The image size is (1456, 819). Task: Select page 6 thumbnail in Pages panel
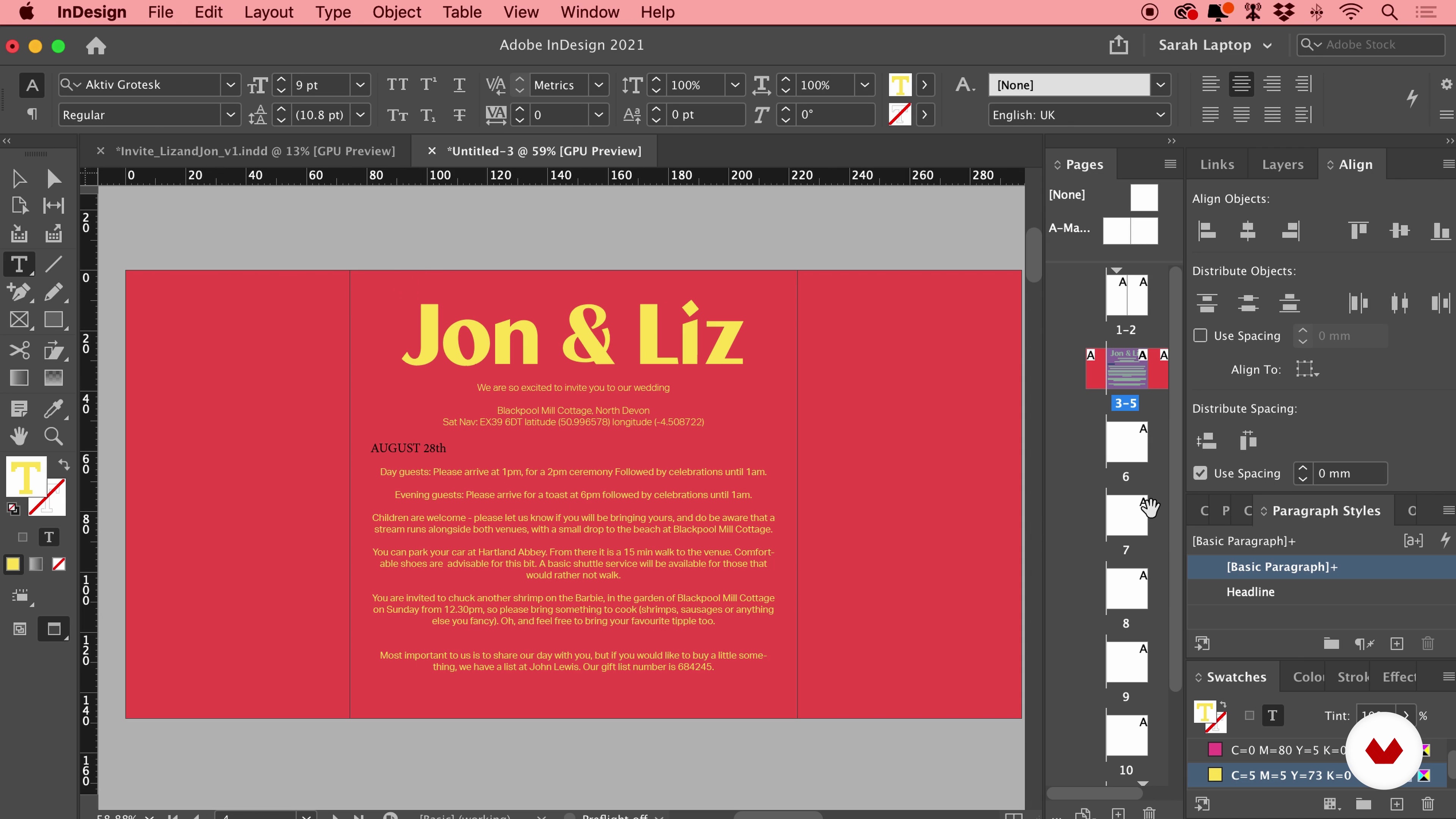(1127, 442)
